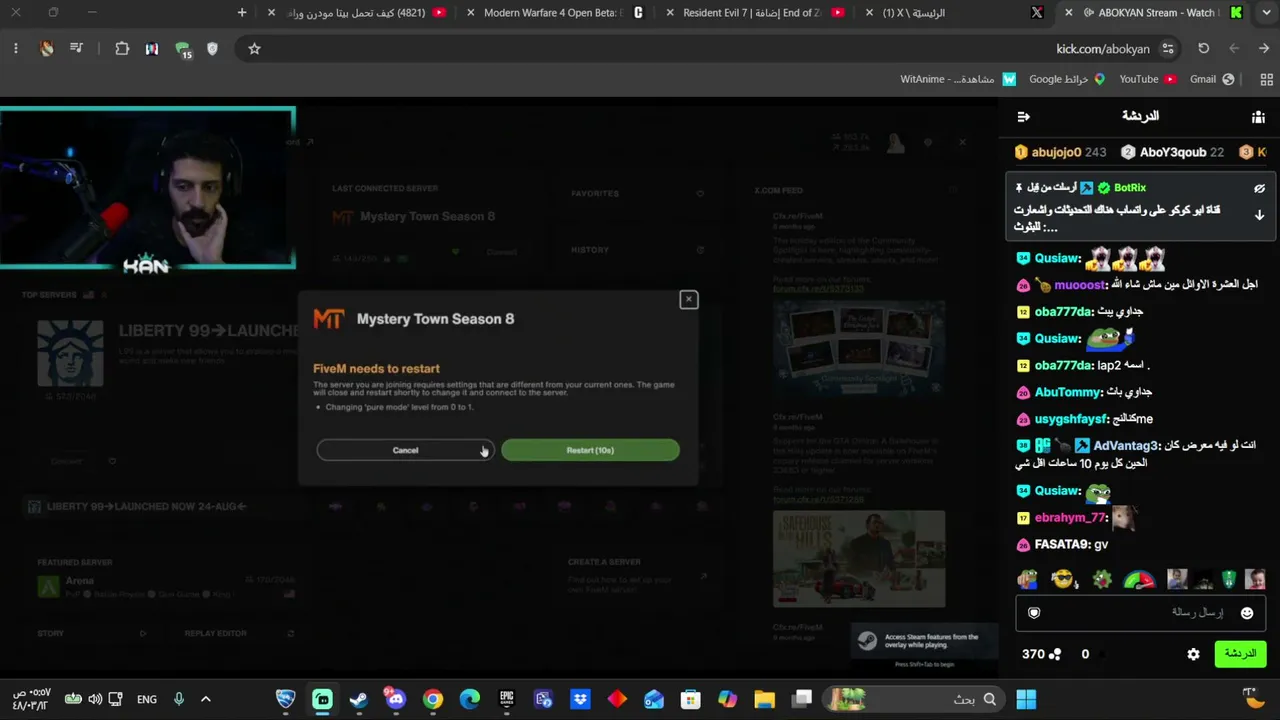Open the Windows Start menu

tap(1026, 699)
